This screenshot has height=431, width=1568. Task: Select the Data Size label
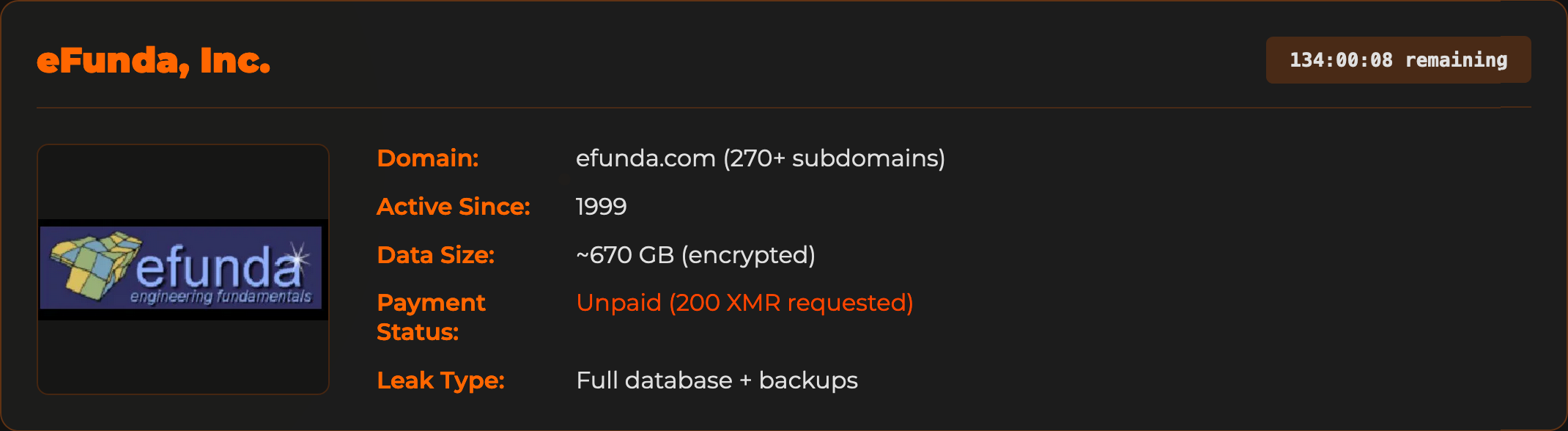click(435, 255)
